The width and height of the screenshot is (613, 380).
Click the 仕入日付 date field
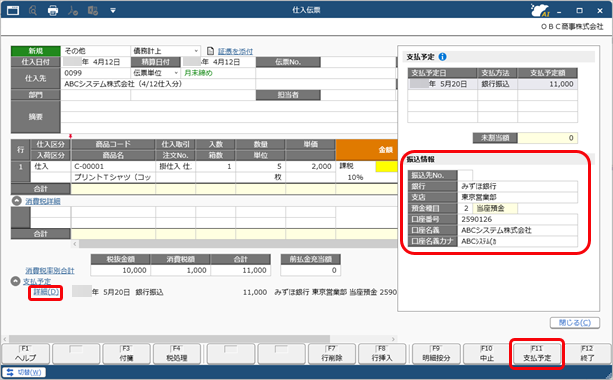(95, 62)
